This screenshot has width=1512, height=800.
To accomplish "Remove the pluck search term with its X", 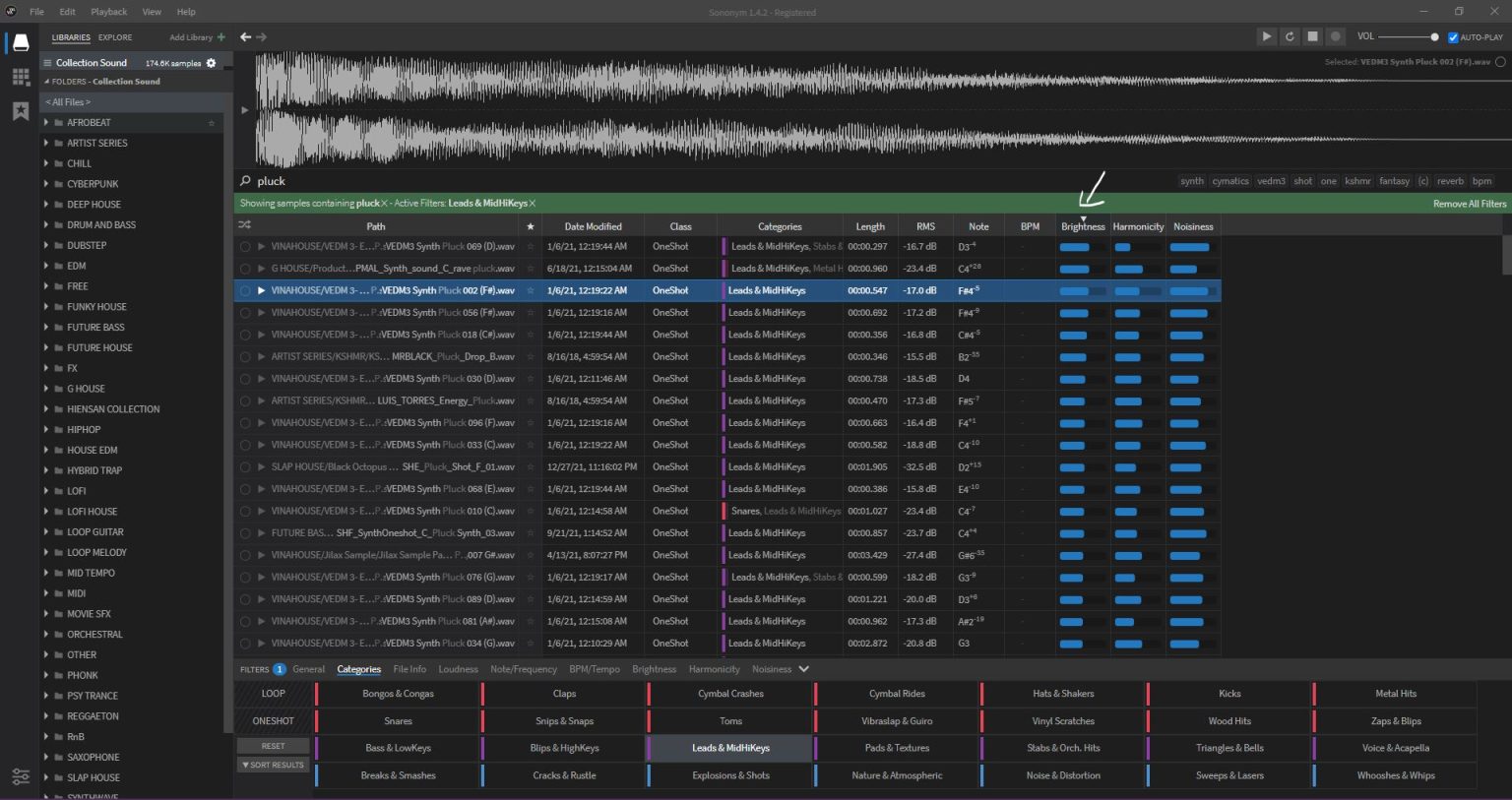I will point(384,204).
